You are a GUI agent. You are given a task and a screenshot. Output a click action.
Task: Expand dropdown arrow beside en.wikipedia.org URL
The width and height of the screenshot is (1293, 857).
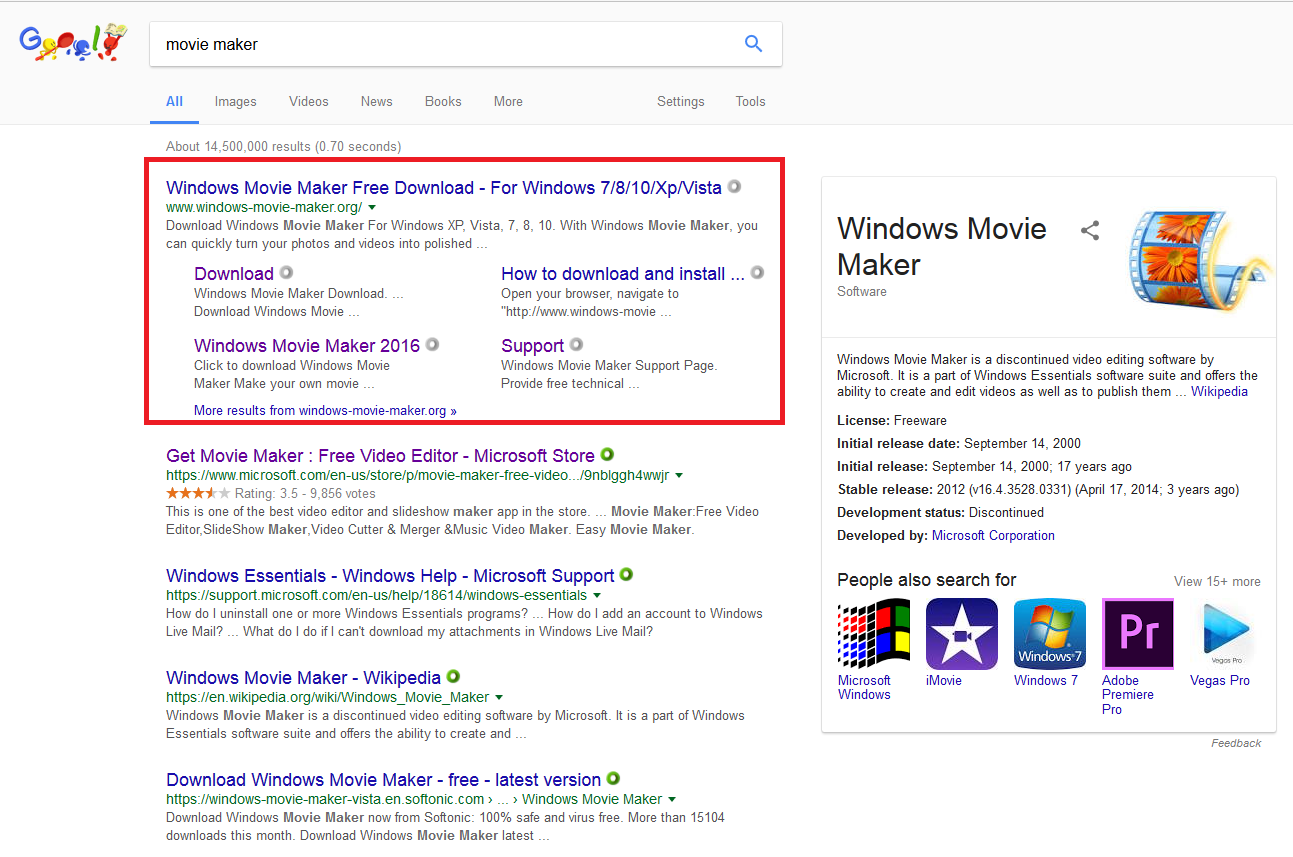point(499,698)
